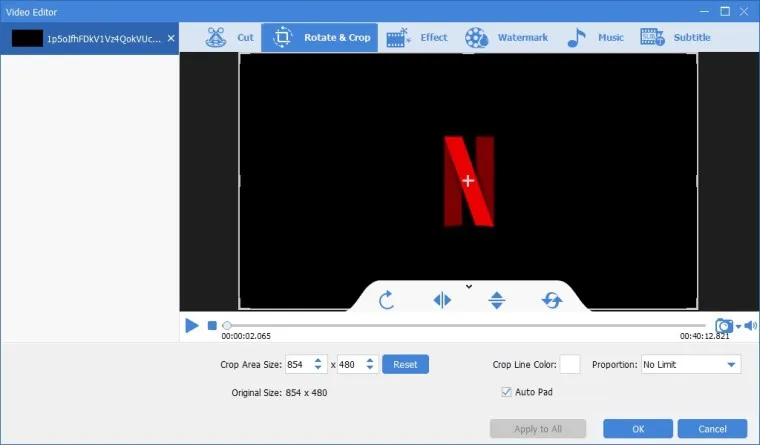Select the Rotate & Crop tab
The image size is (760, 445).
pyautogui.click(x=320, y=37)
